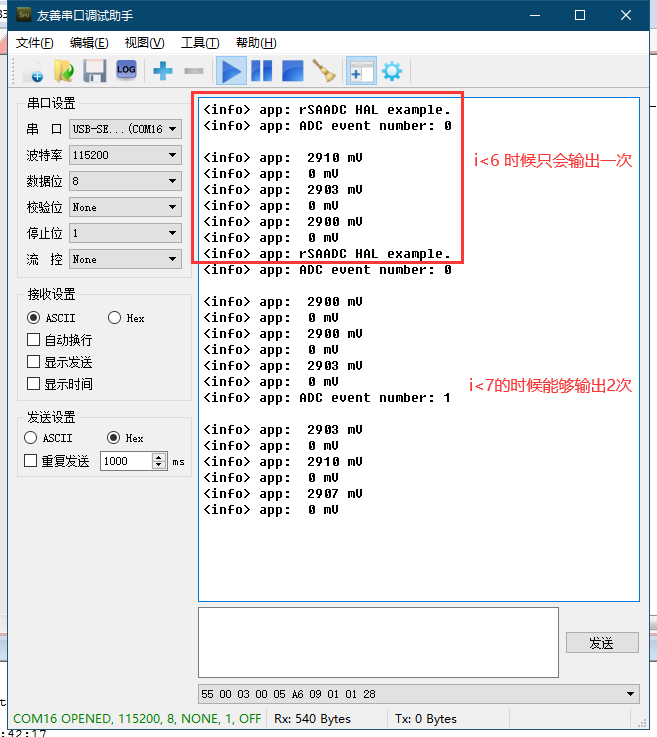Select Hex in 发送设置
The image size is (657, 737).
(x=125, y=438)
